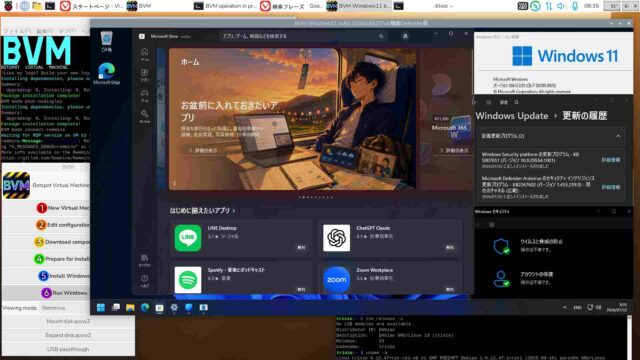
Task: Show hidden icons chevron in VM tray
Action: (565, 307)
